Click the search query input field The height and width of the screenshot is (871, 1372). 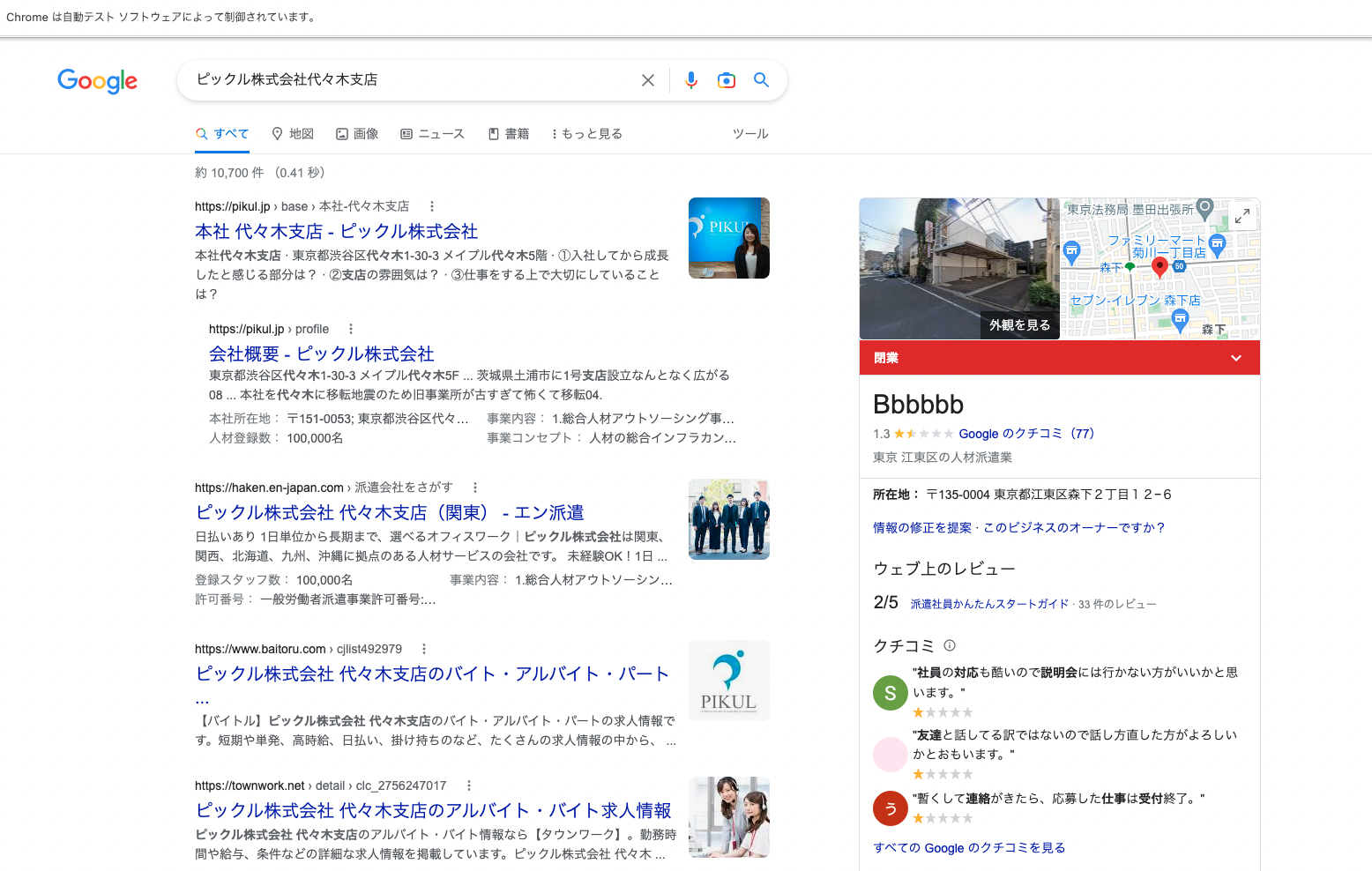pos(413,80)
